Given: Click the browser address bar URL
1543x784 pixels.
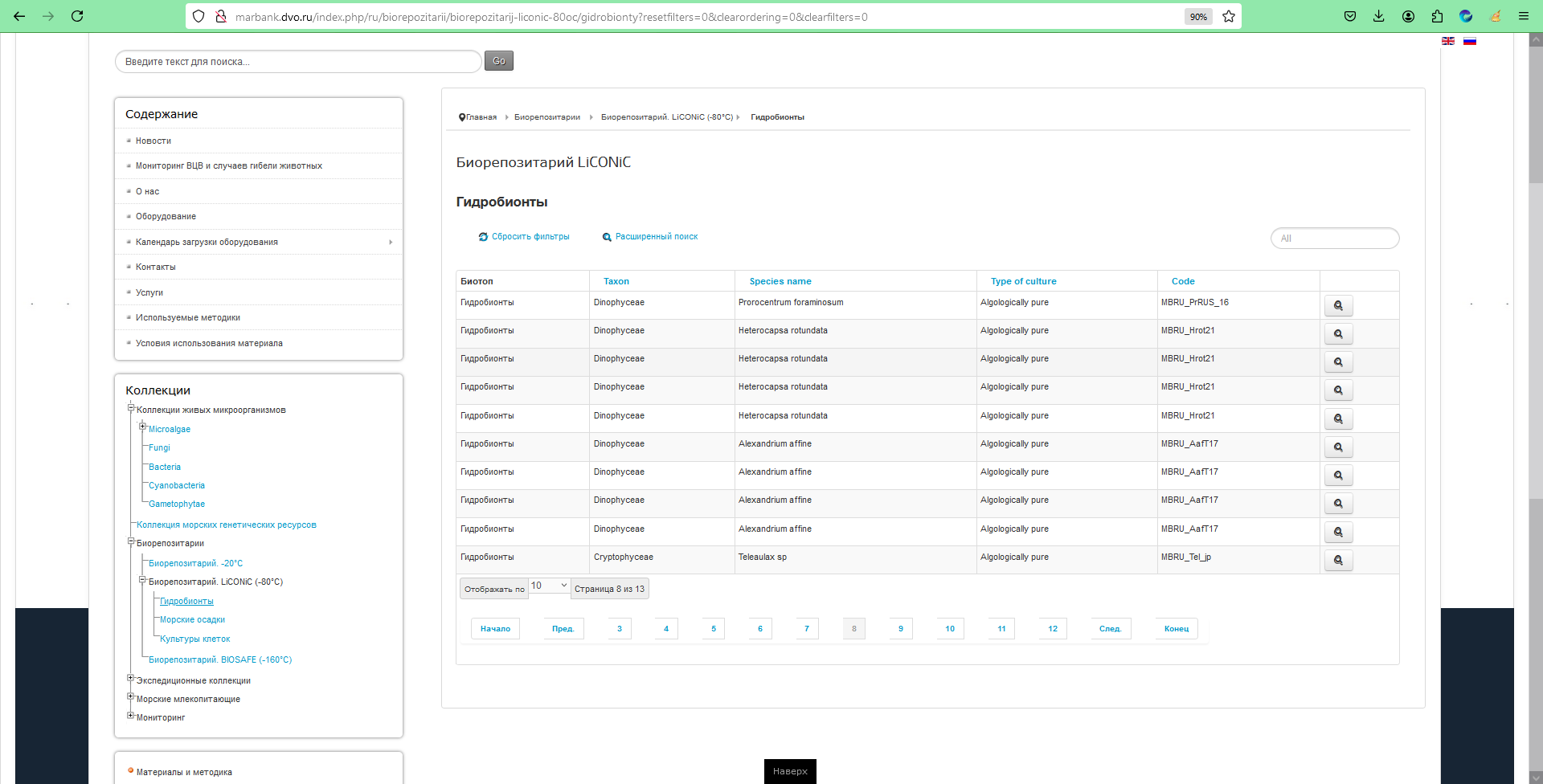Looking at the screenshot, I should pos(551,17).
